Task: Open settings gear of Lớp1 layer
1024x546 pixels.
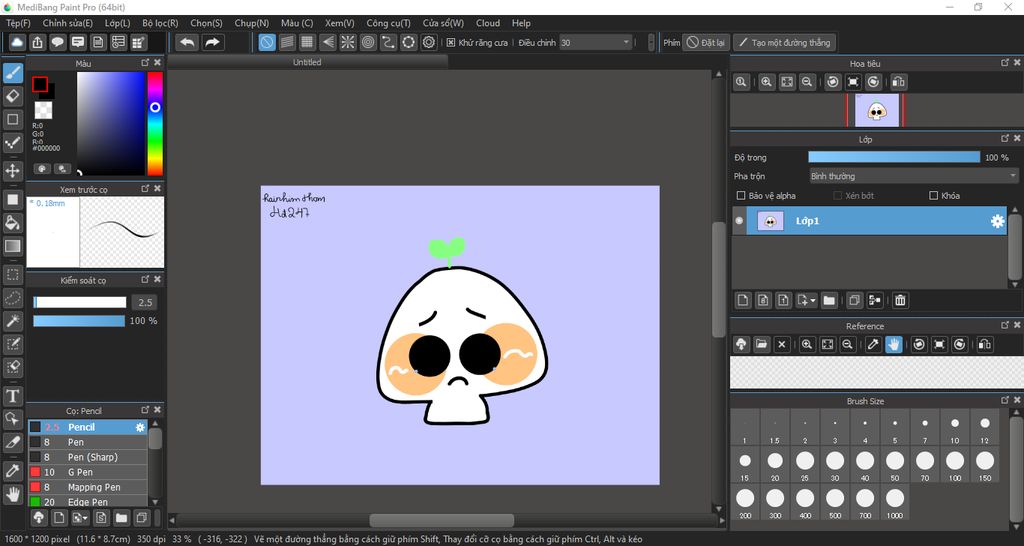Action: coord(997,221)
